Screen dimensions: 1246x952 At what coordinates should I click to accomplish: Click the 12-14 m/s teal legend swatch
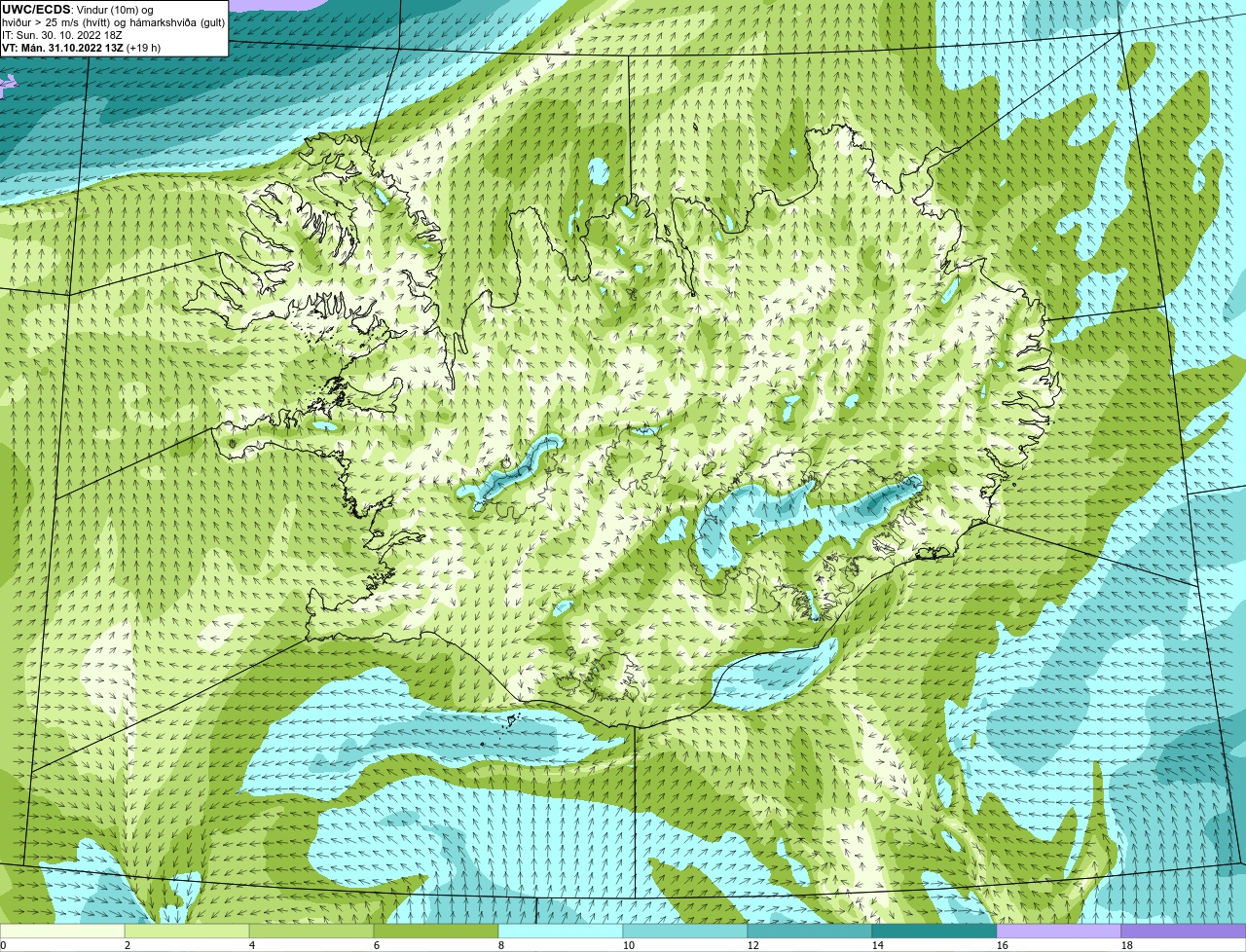point(810,932)
